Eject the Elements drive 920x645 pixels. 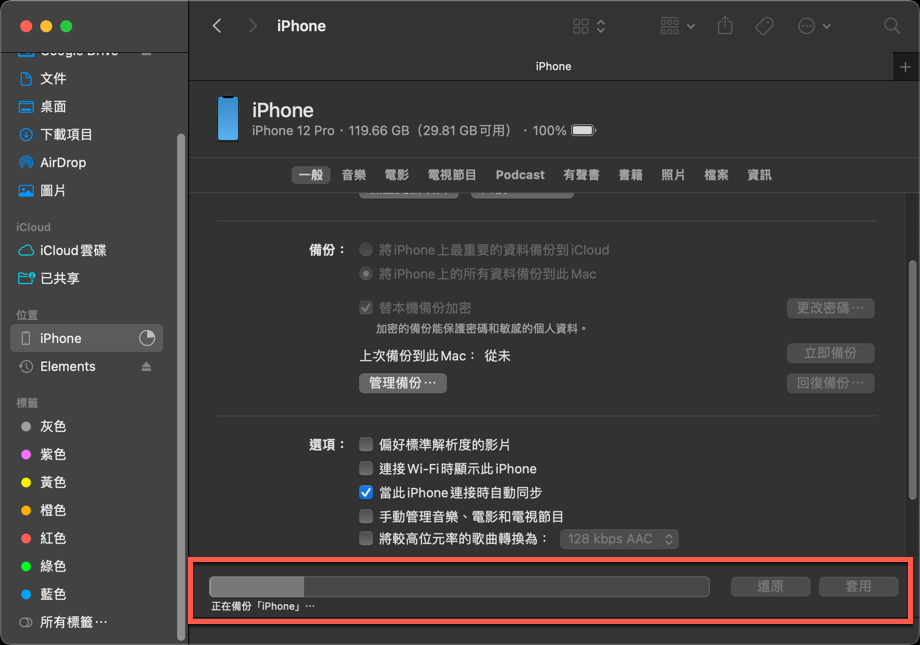pos(146,367)
